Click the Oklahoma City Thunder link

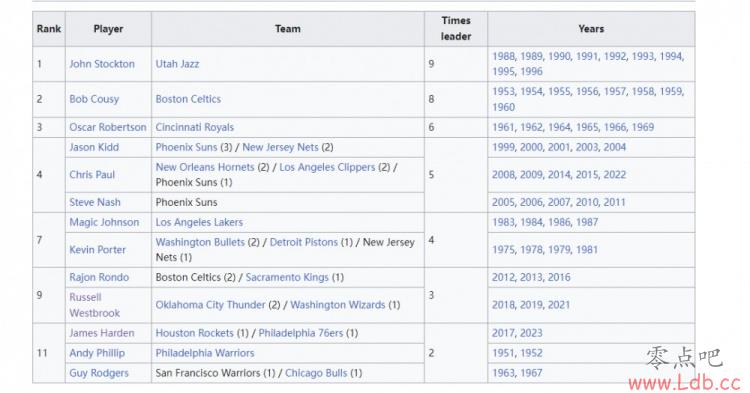point(210,305)
